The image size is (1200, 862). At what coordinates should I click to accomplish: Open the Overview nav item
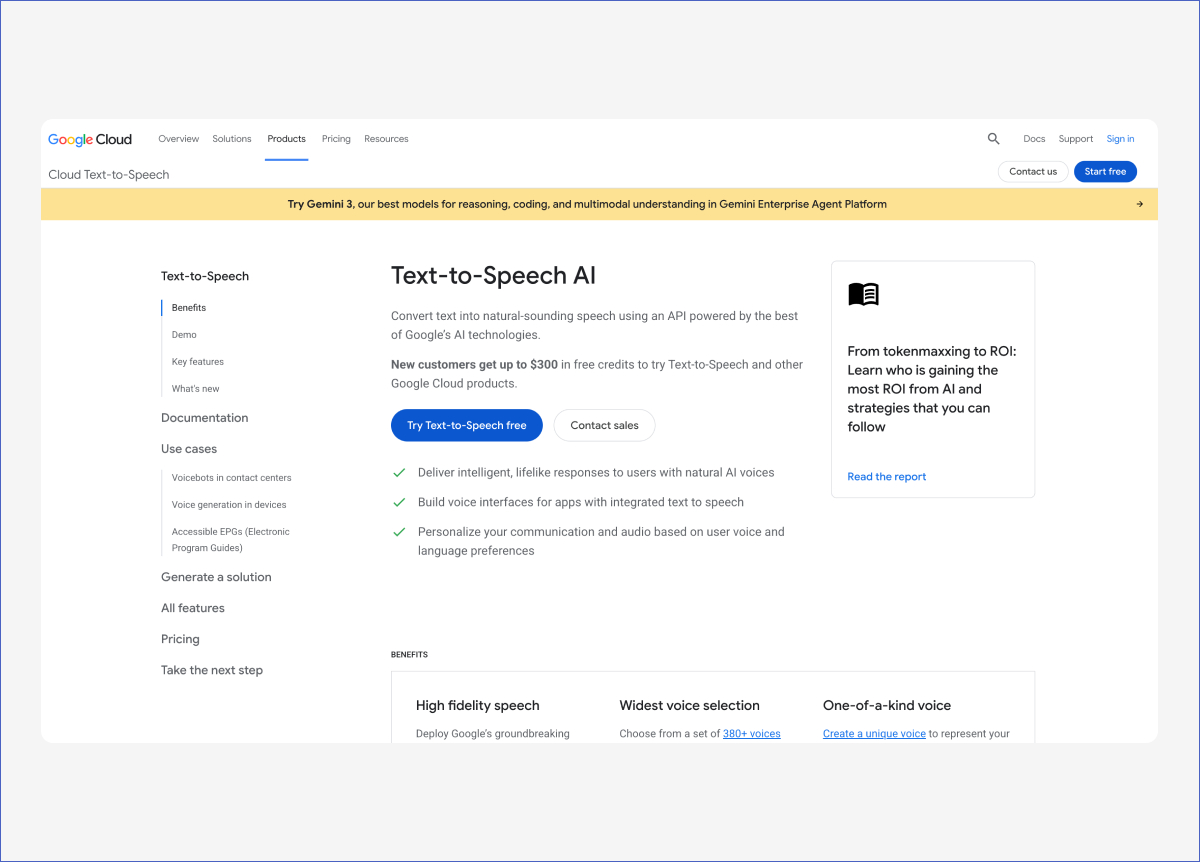tap(178, 139)
